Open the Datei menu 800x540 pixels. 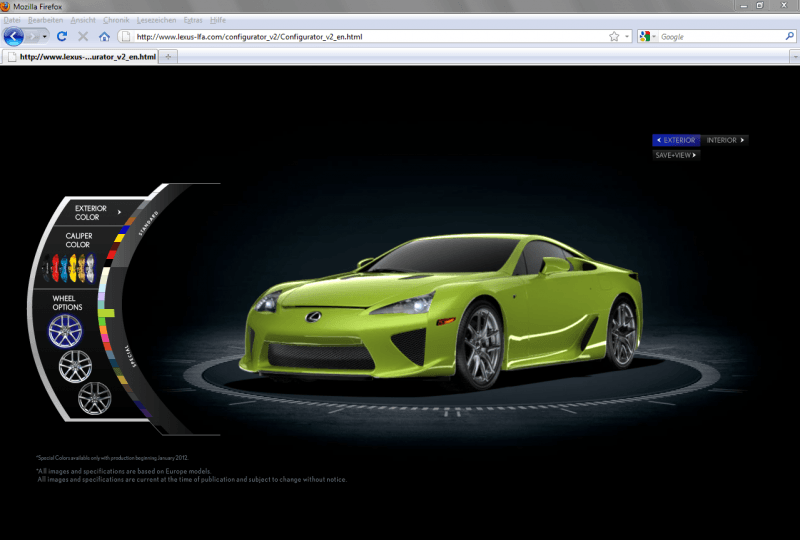coord(12,20)
